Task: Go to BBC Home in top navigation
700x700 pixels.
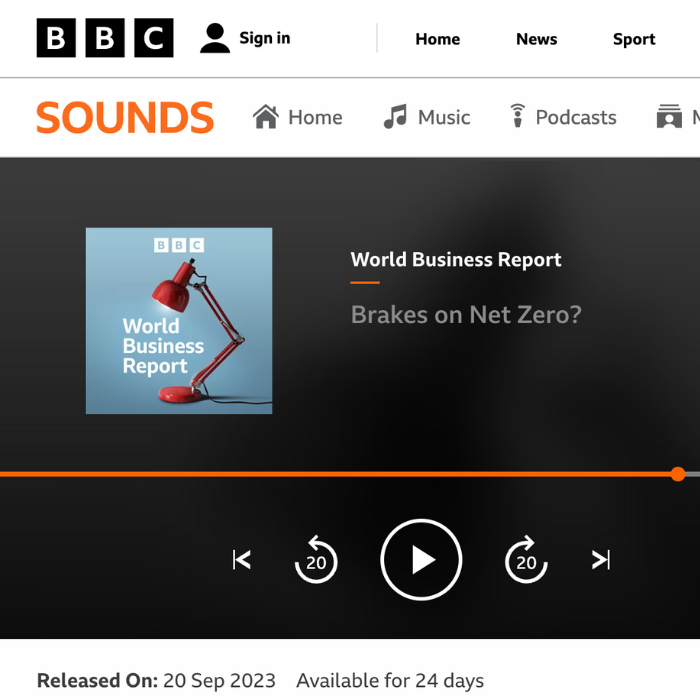Action: click(438, 39)
